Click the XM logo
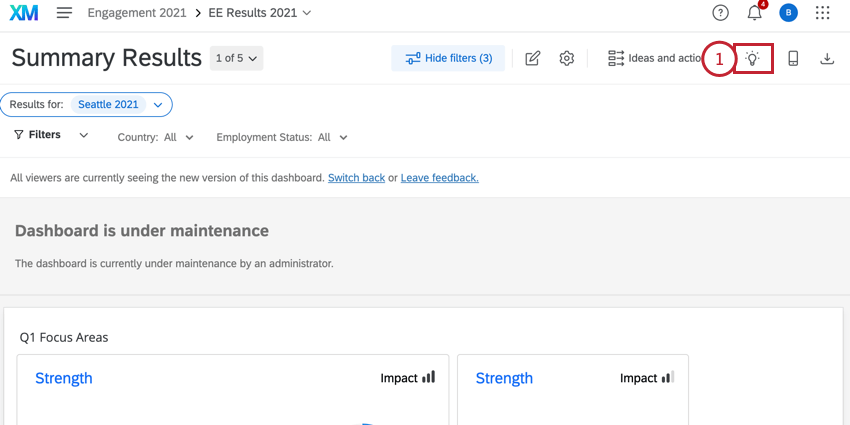 click(25, 13)
